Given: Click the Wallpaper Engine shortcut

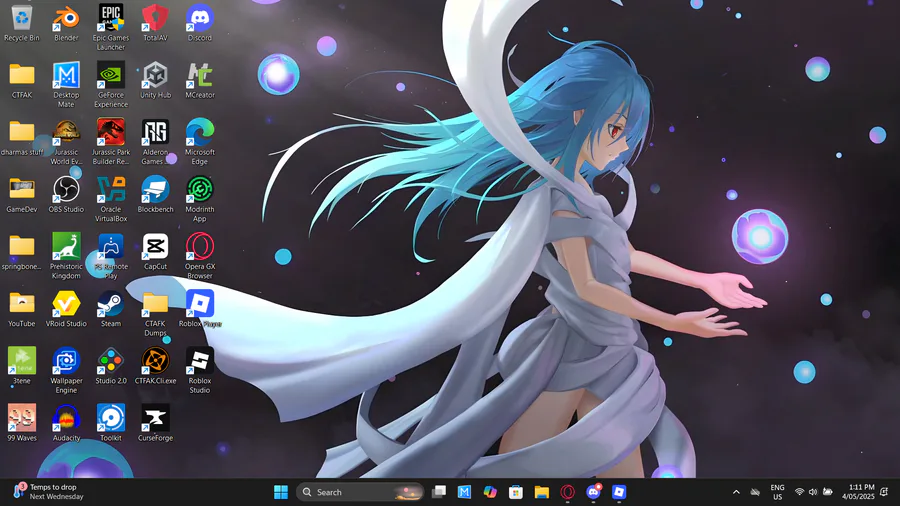Looking at the screenshot, I should click(66, 371).
